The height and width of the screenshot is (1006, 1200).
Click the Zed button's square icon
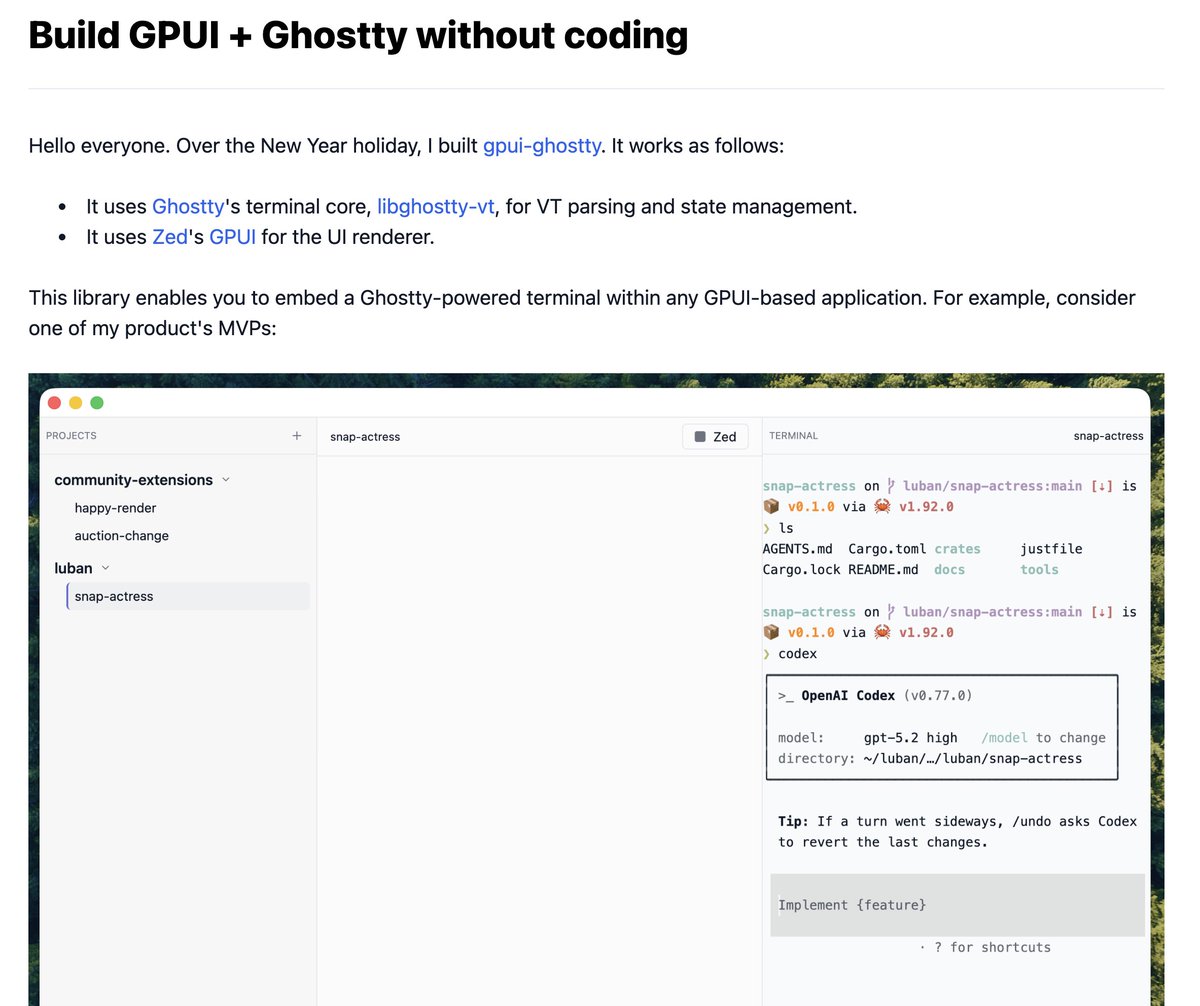[700, 437]
